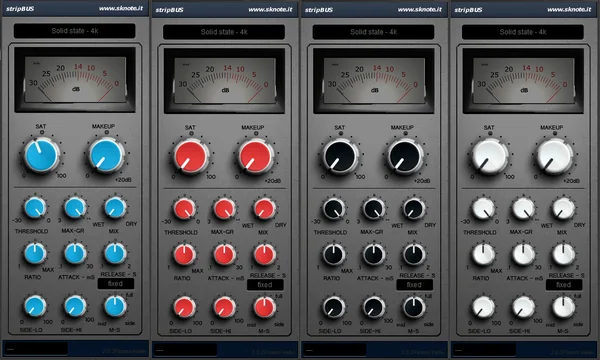
Task: Click the white MAX-GR knob
Action: 523,209
